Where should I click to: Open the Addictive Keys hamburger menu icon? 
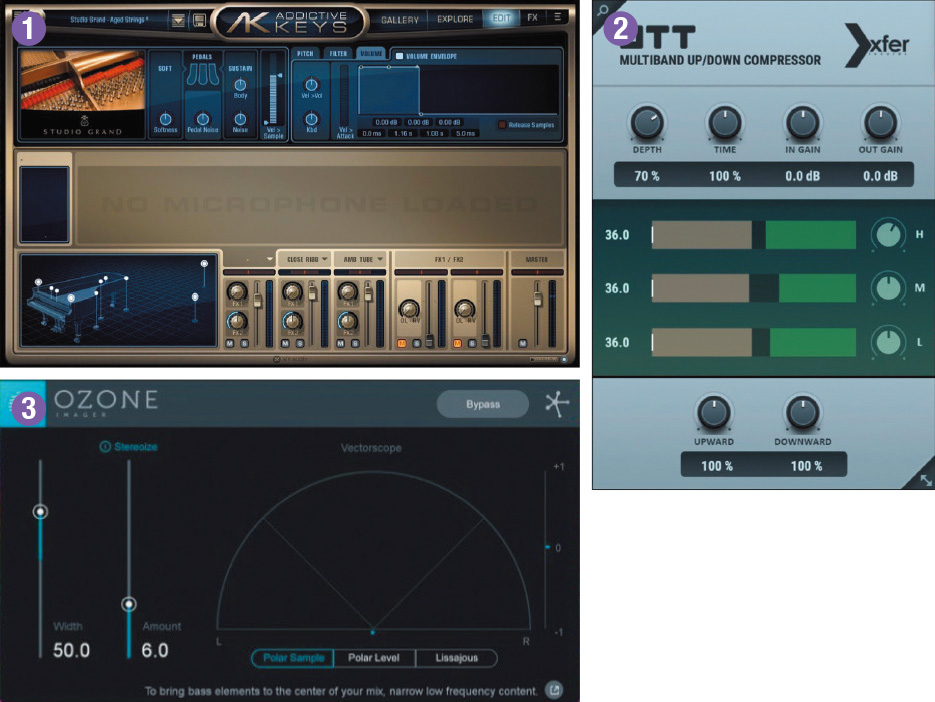pos(558,17)
